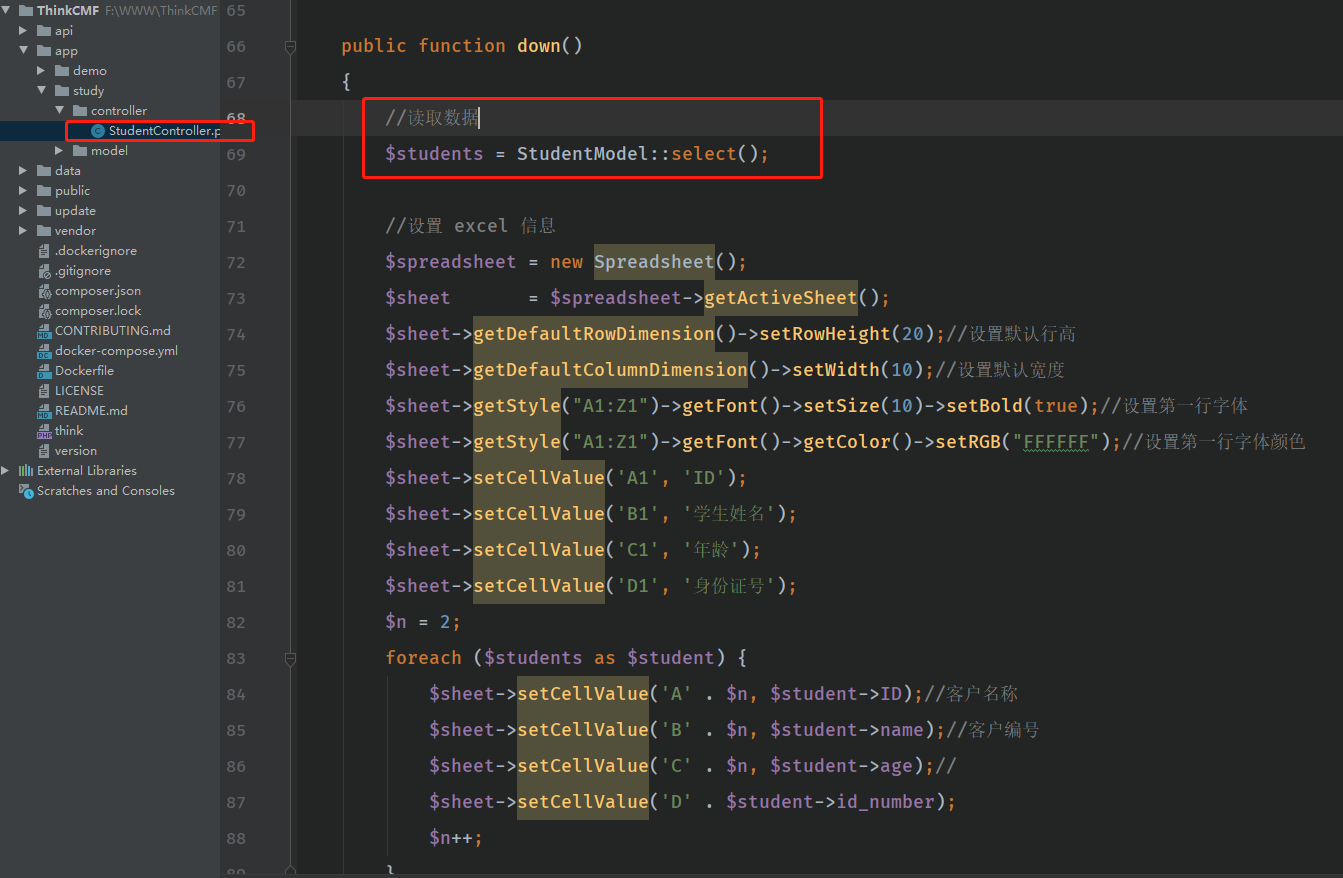The image size is (1343, 878).
Task: Click the vendor folder icon
Action: tap(44, 231)
